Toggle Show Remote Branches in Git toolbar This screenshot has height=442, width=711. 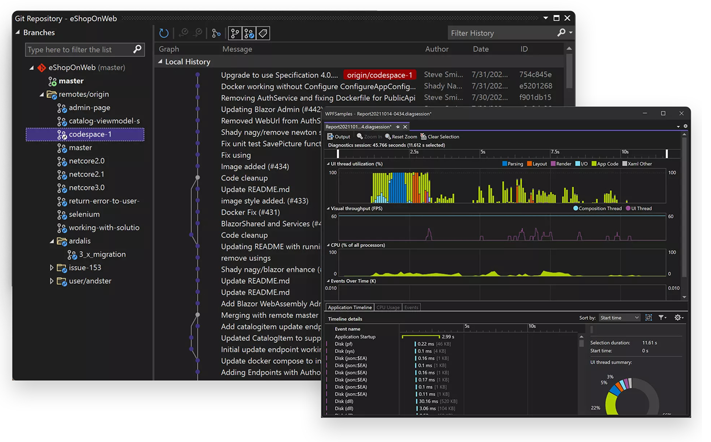[x=248, y=33]
